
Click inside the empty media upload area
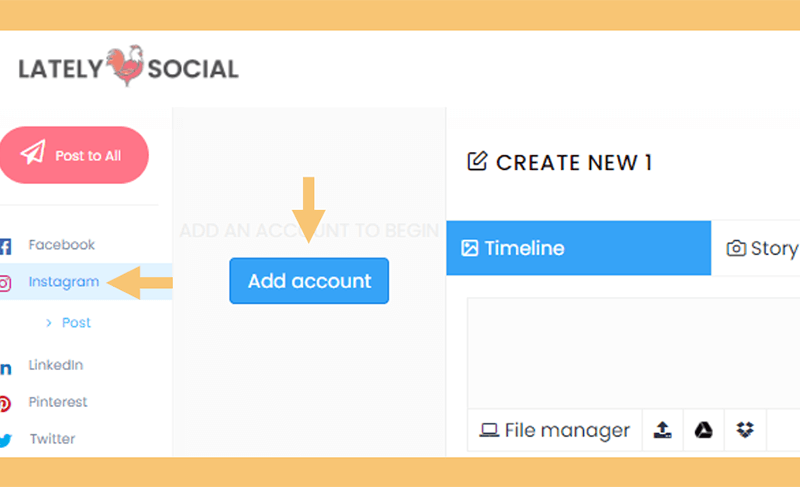pos(634,353)
